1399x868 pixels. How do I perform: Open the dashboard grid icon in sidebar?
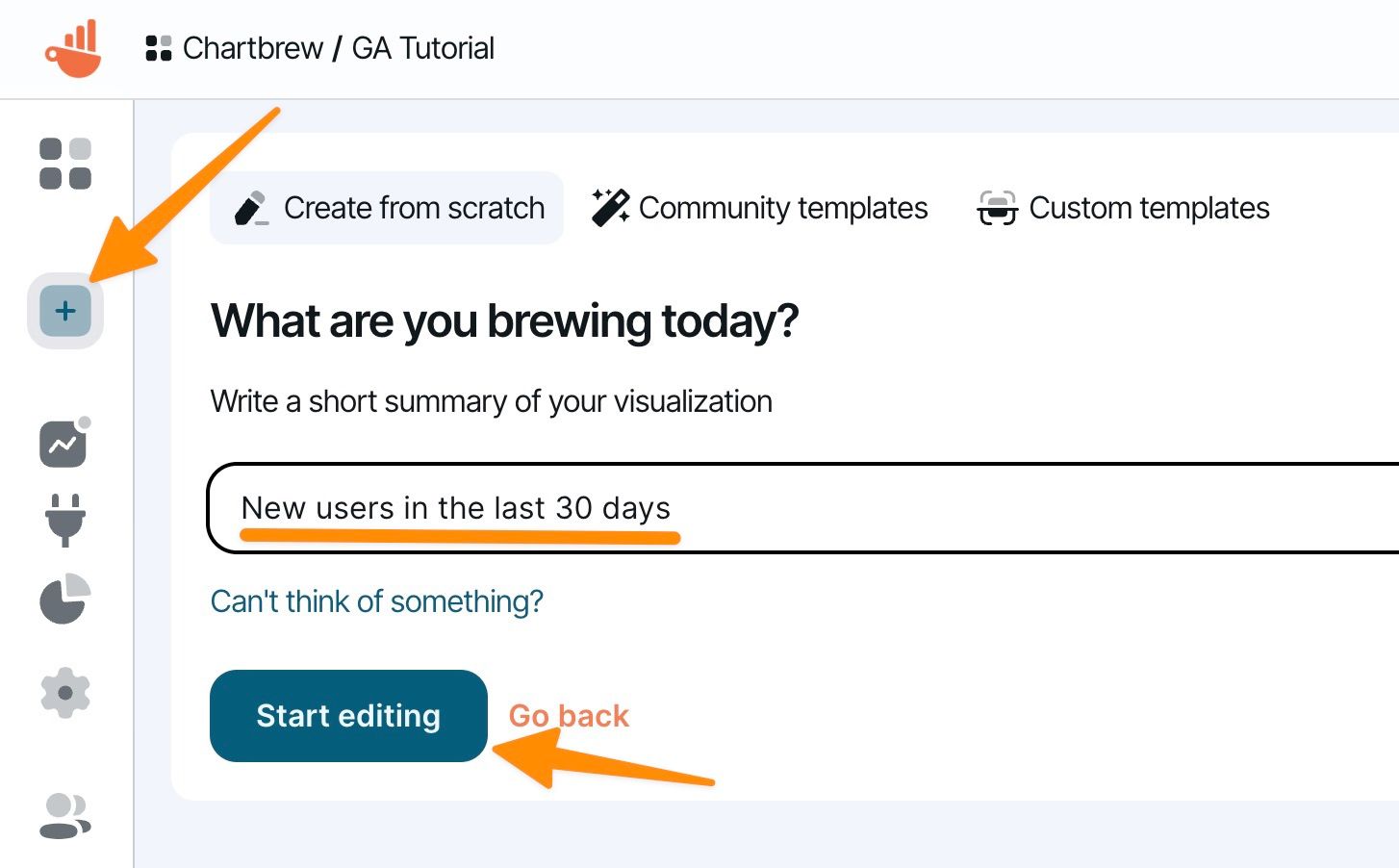pos(65,164)
